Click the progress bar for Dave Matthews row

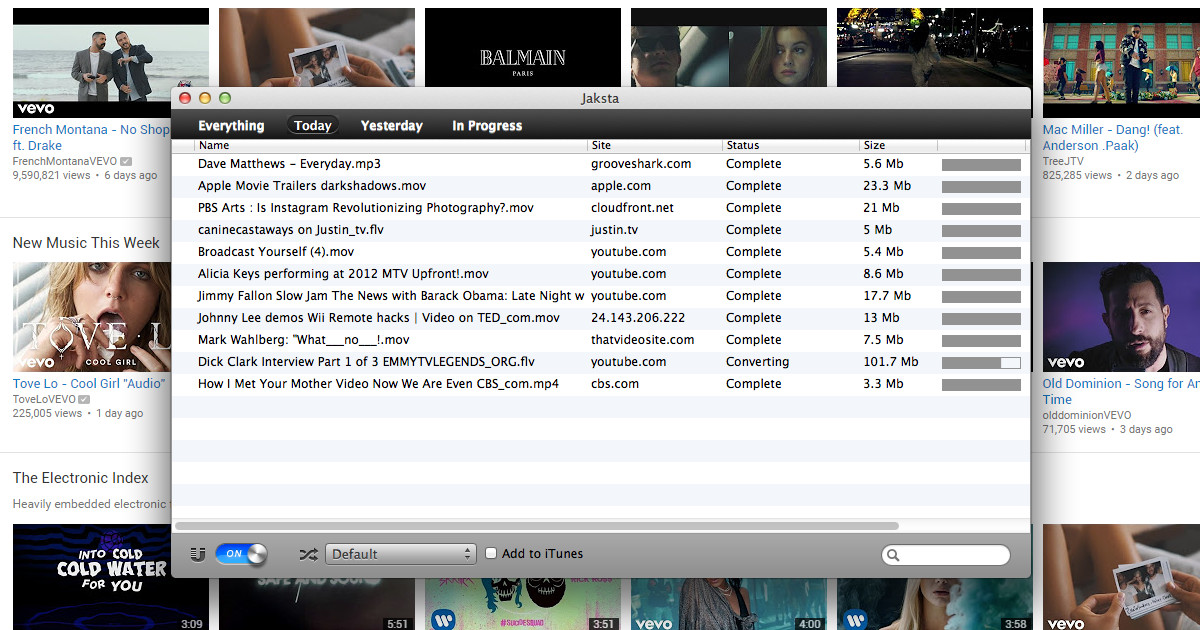pyautogui.click(x=981, y=164)
